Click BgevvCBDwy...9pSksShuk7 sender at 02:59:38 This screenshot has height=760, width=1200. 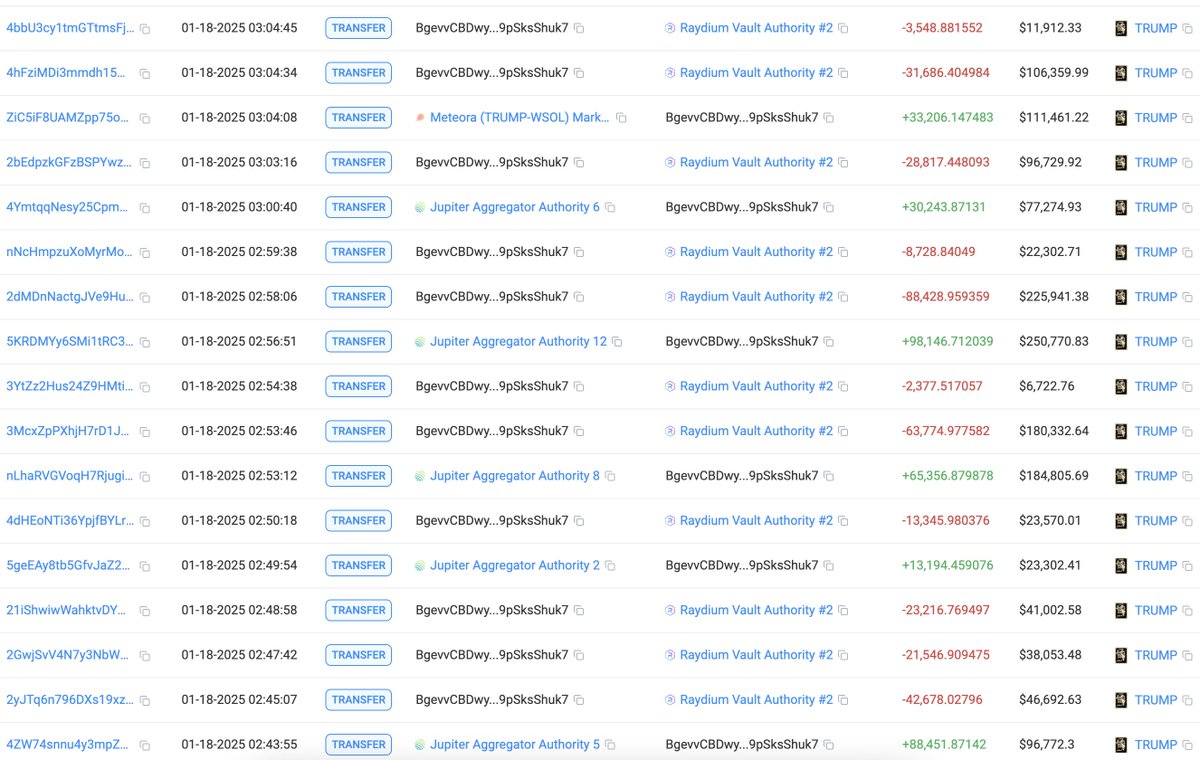492,252
